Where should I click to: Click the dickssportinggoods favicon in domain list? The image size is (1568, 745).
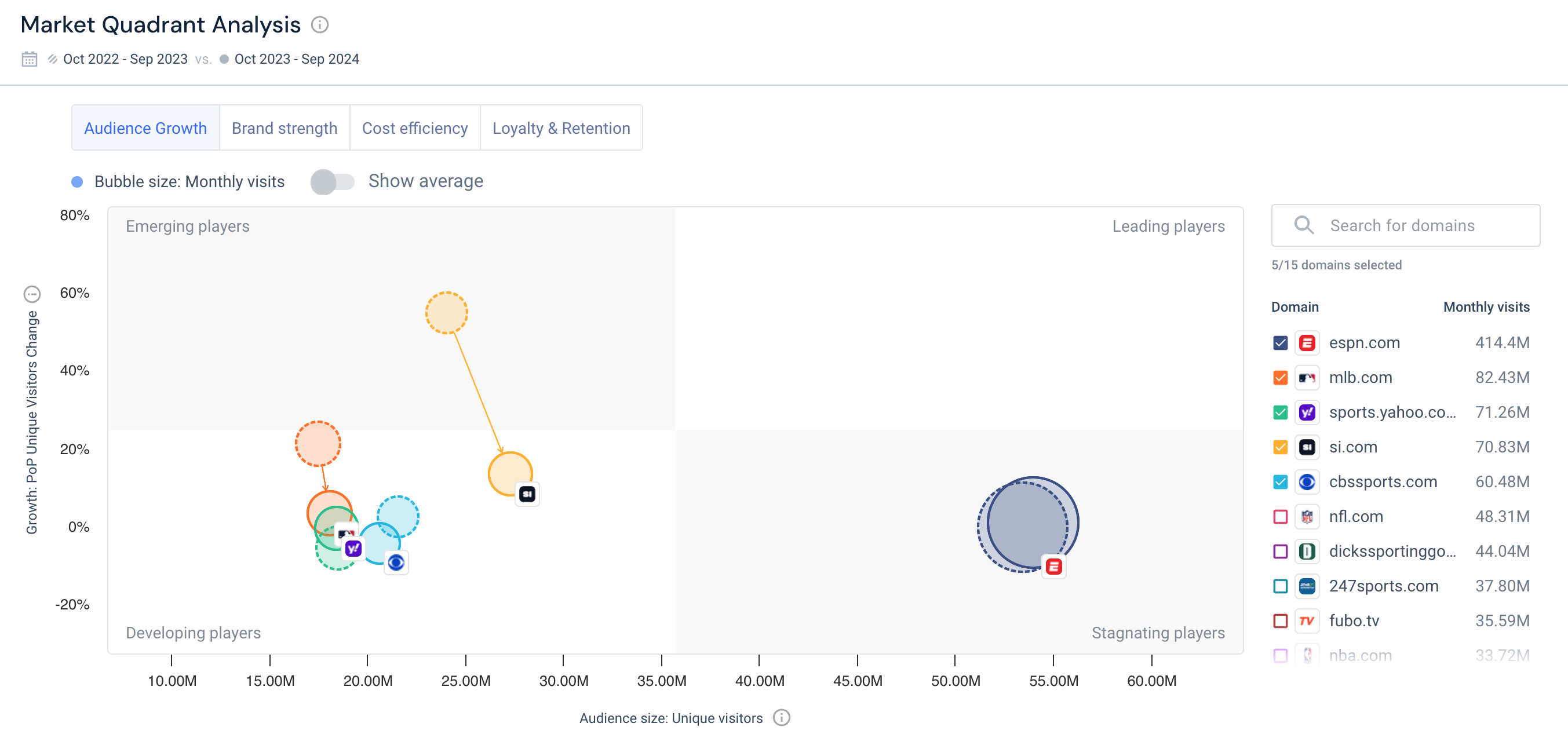pos(1306,551)
